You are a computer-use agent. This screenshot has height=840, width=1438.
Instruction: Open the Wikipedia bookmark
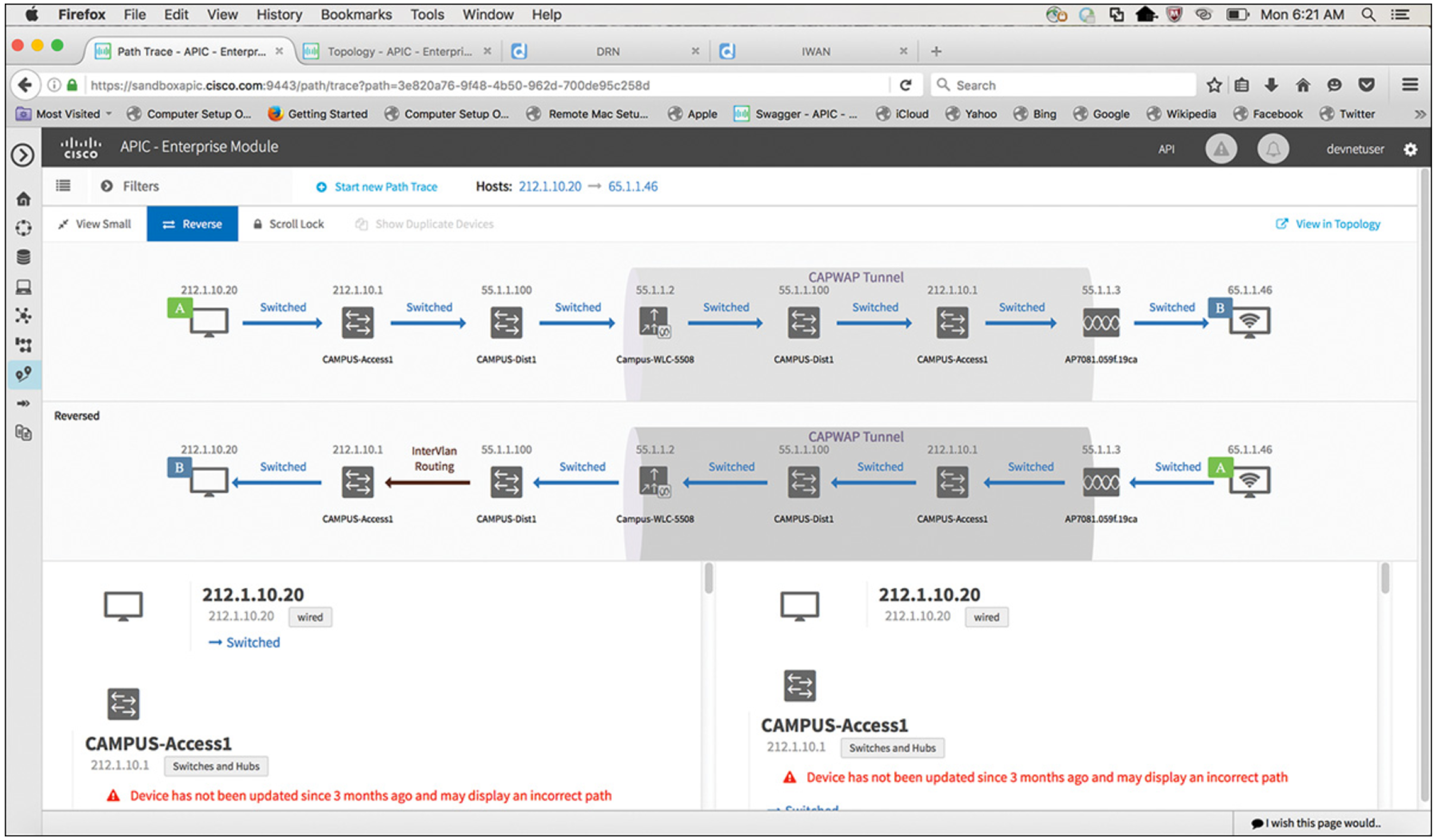(1181, 114)
